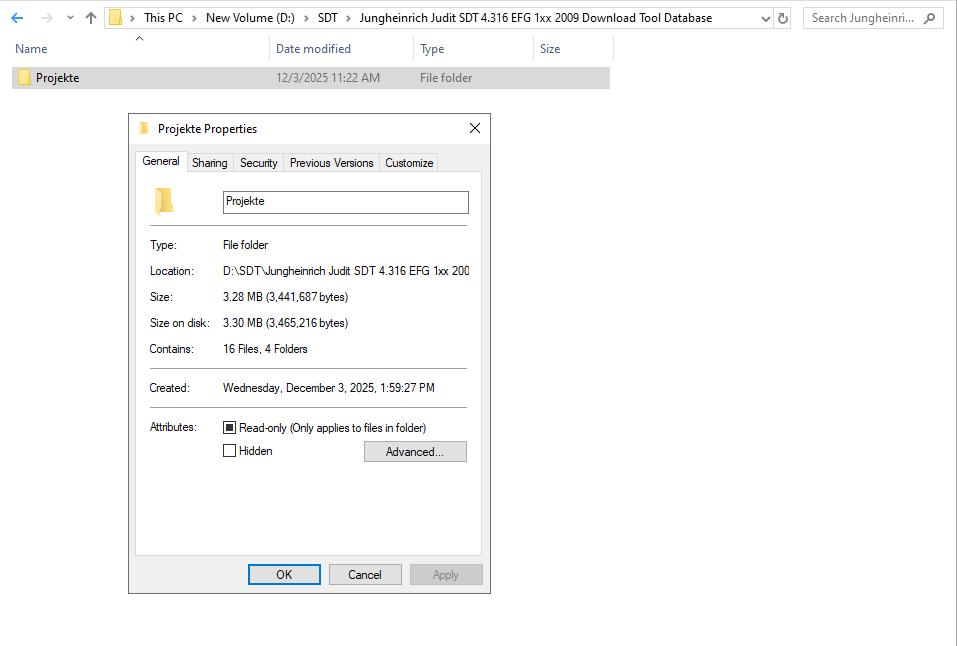Open the address bar history dropdown

coord(765,18)
